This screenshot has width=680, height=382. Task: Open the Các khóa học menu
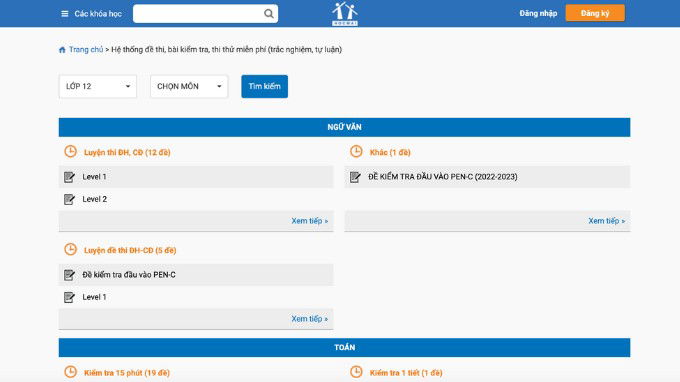[98, 14]
